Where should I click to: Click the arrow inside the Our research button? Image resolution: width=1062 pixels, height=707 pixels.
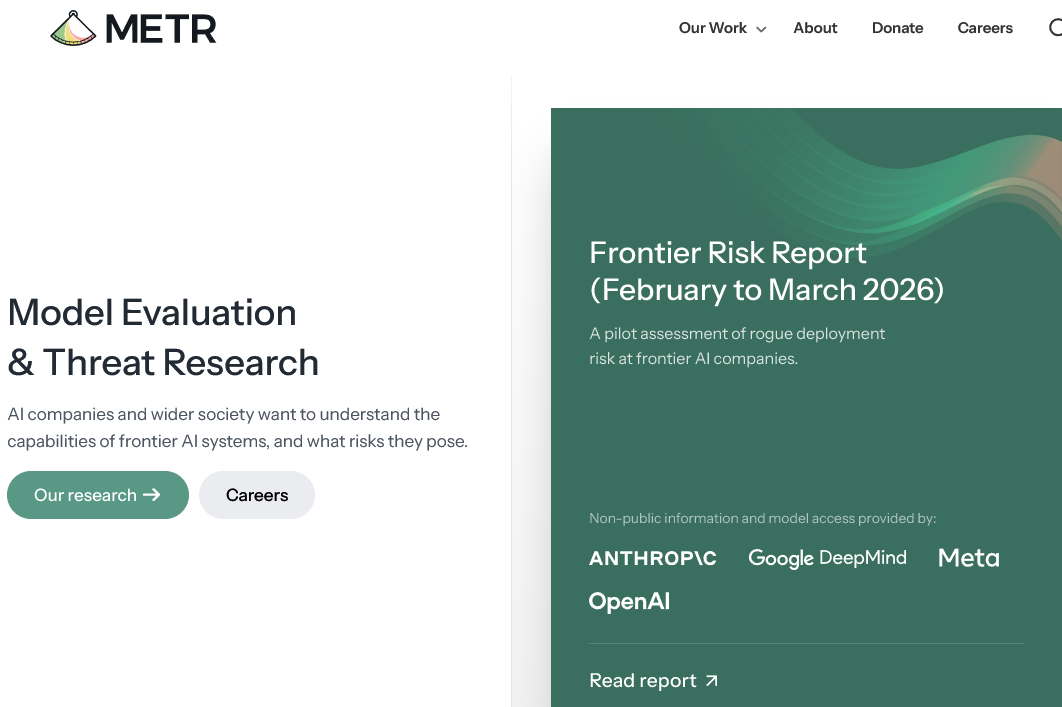152,495
